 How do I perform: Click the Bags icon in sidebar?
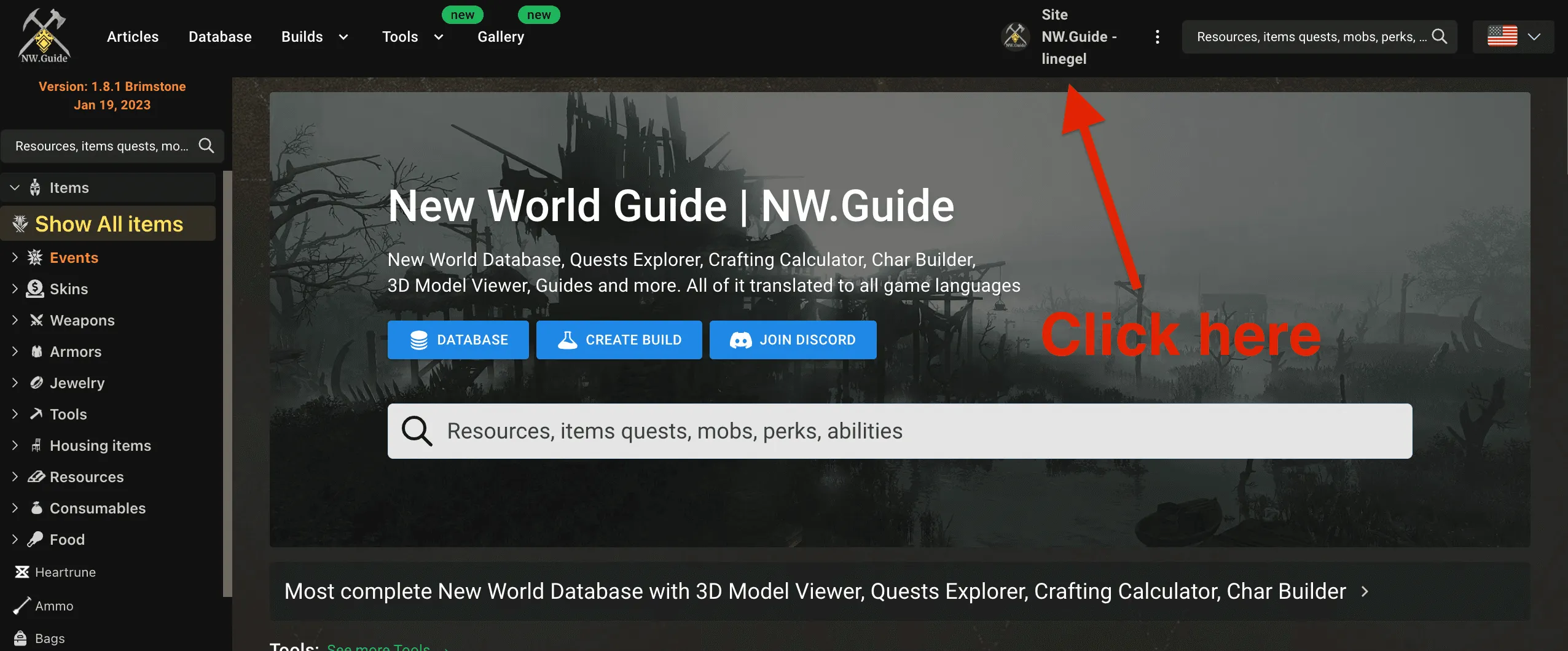tap(20, 638)
